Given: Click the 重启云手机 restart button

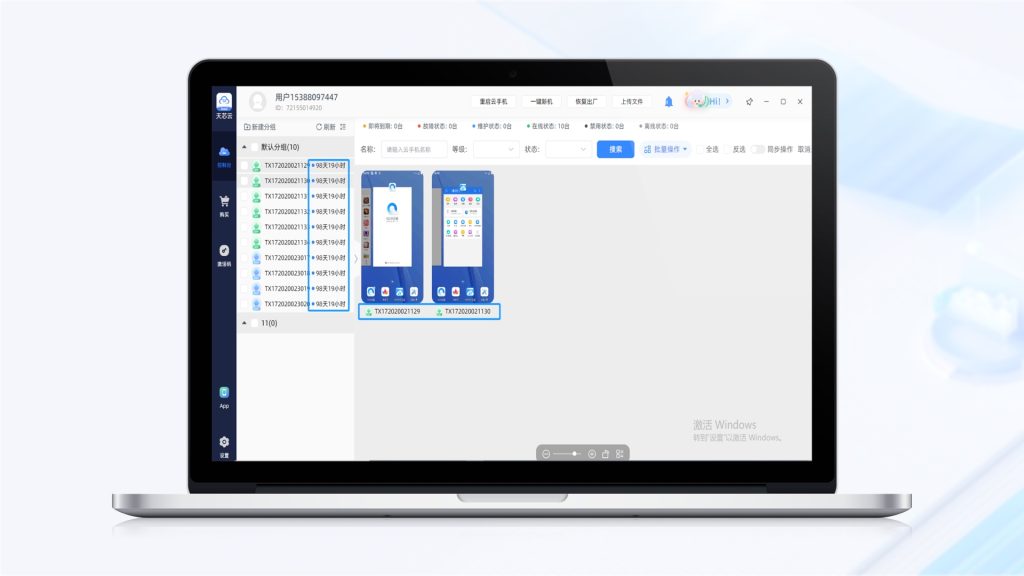Looking at the screenshot, I should tap(494, 101).
